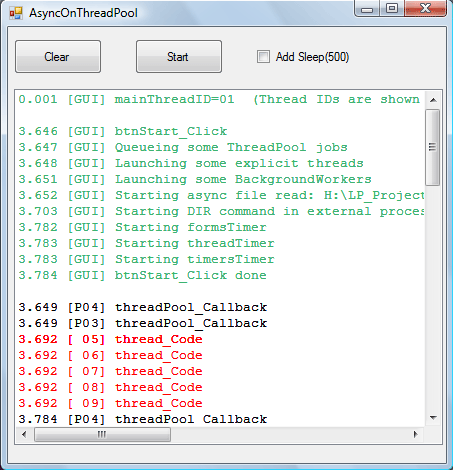Click the red '[ 06] thread_Code' line
Screen dimensions: 453x470
(110, 355)
